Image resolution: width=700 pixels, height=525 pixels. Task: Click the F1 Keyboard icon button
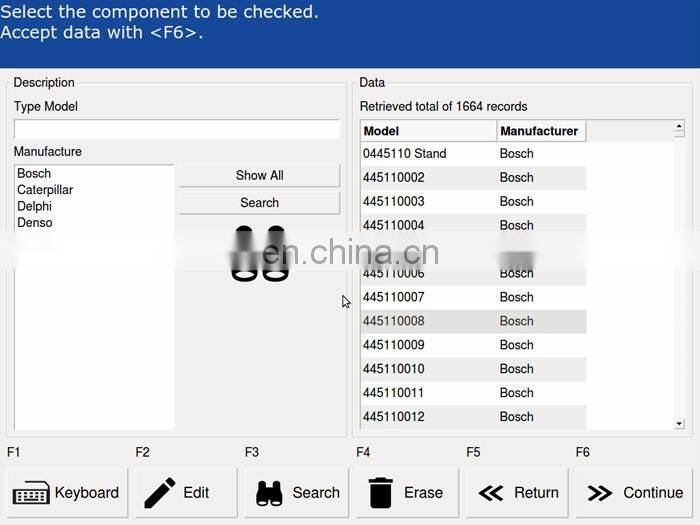pyautogui.click(x=31, y=493)
